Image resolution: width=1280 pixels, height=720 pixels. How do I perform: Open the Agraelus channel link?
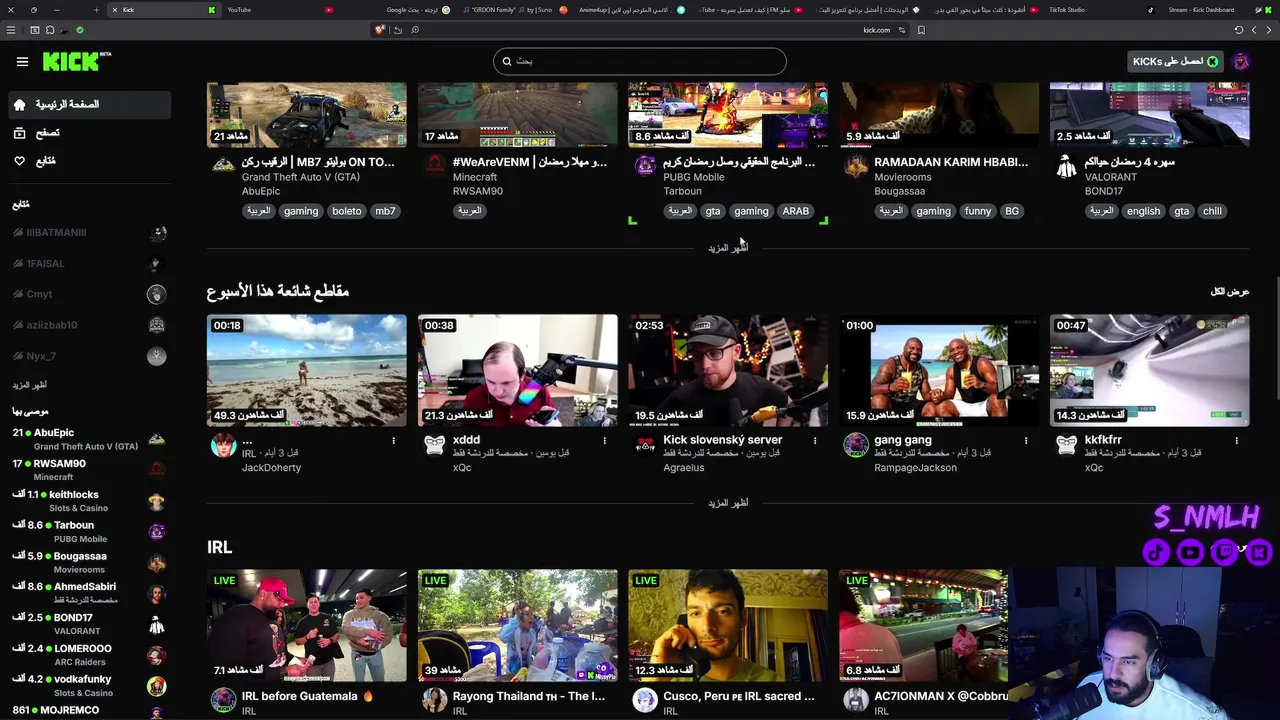(x=684, y=467)
